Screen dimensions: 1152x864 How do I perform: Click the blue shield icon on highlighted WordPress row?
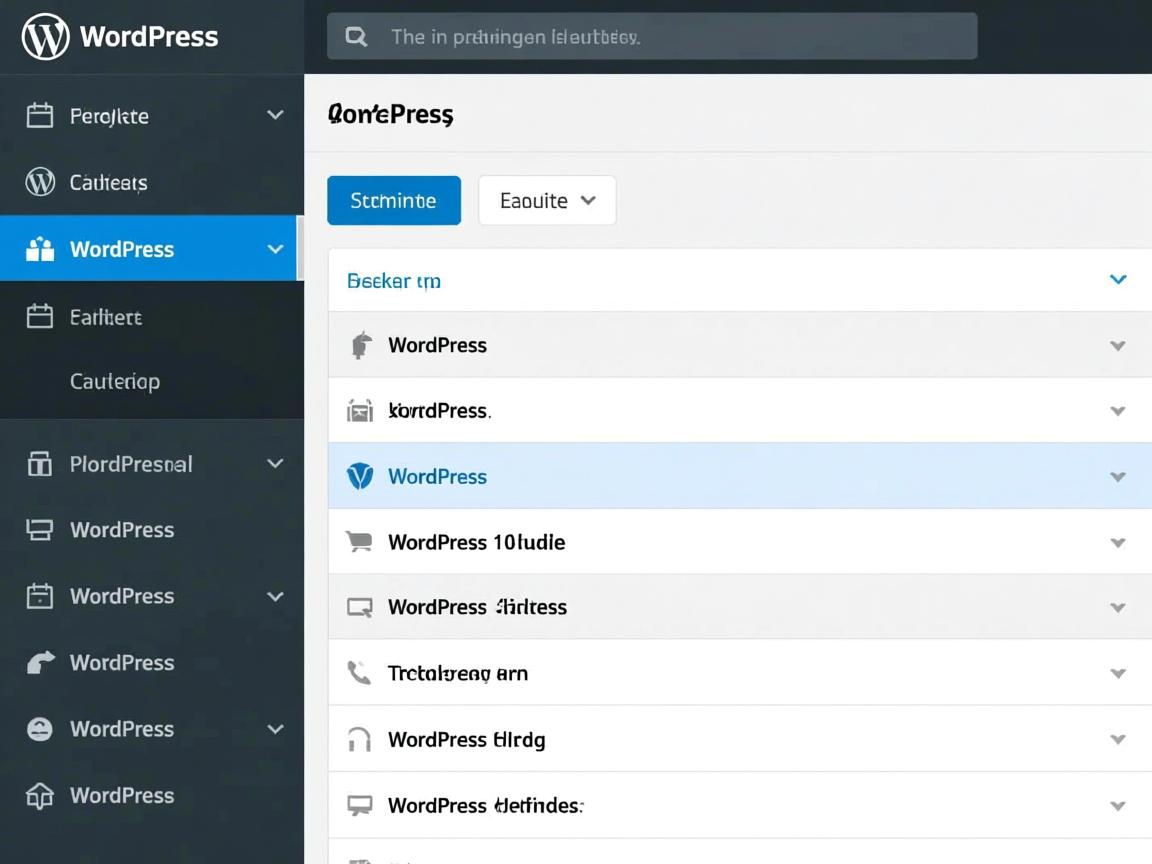pos(359,476)
